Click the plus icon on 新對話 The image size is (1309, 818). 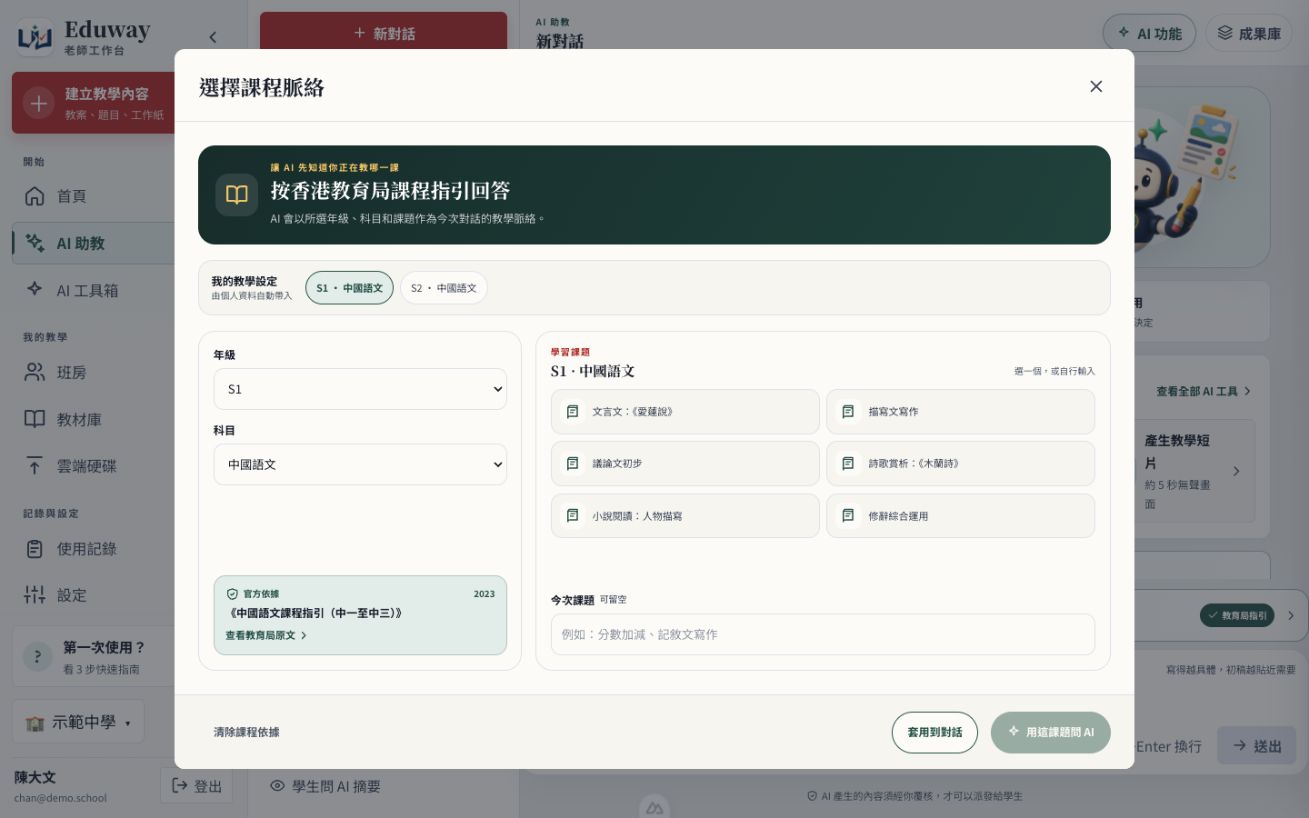pyautogui.click(x=360, y=33)
